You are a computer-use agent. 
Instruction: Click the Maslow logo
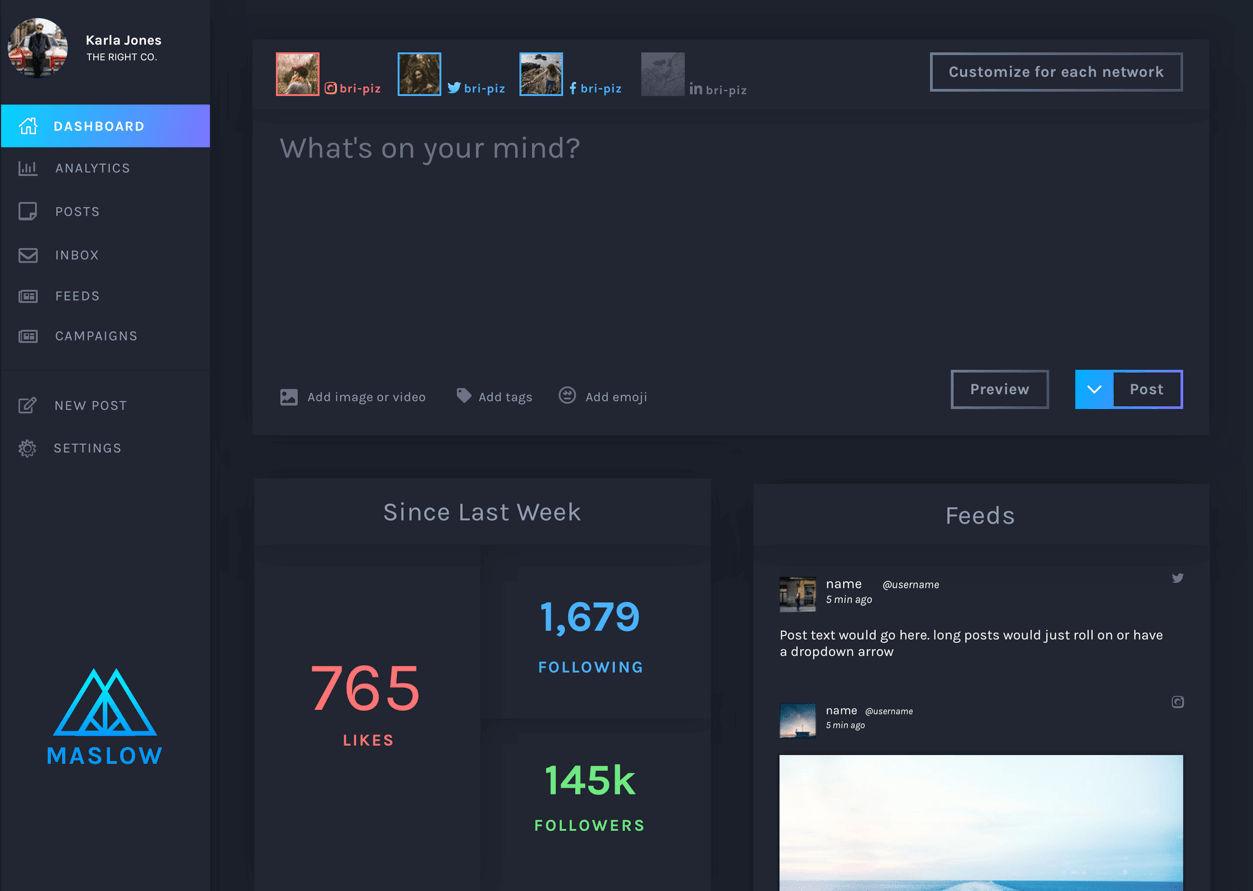105,717
